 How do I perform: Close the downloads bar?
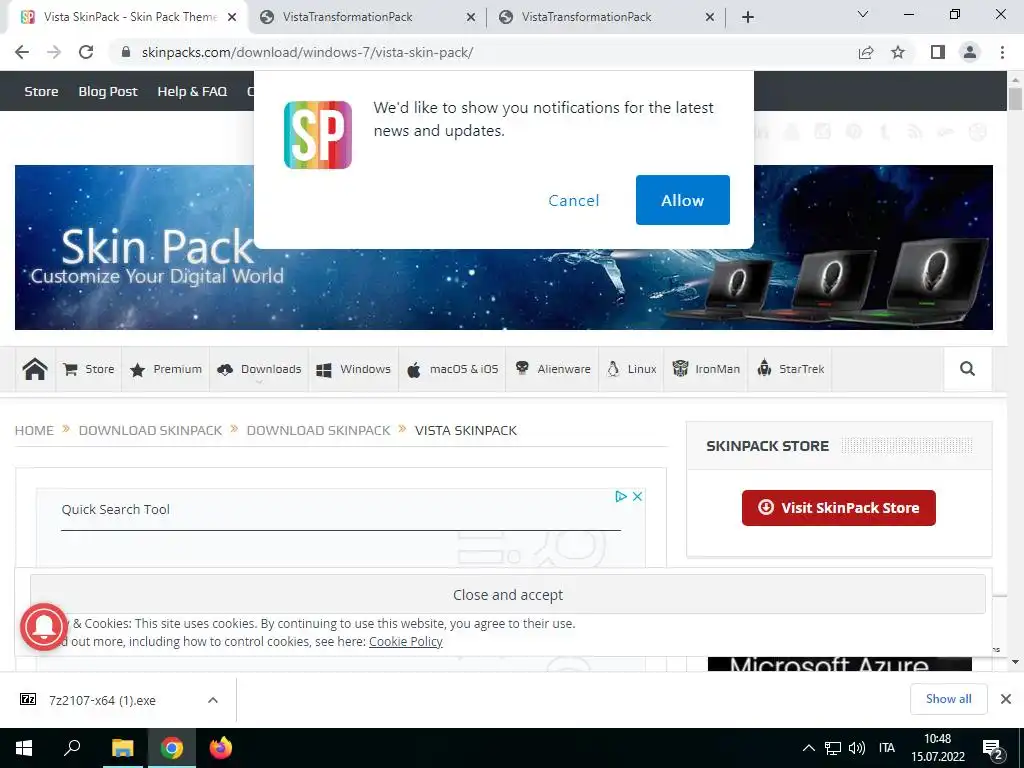click(1006, 699)
